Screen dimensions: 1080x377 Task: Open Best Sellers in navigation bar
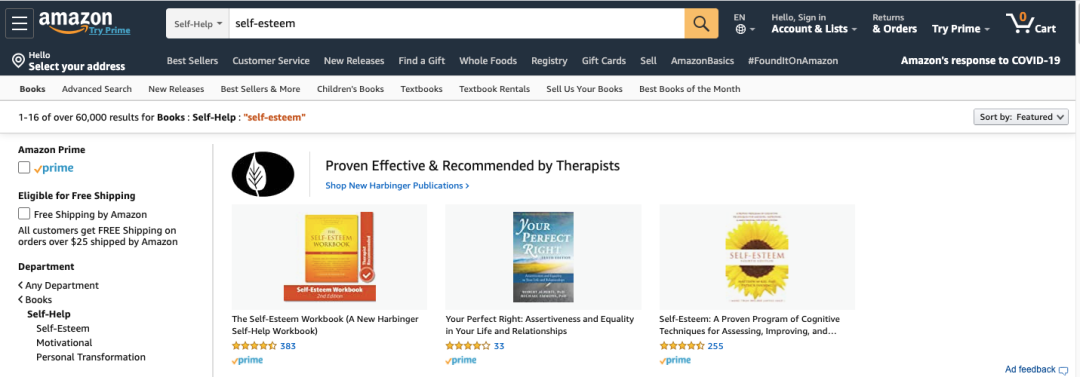(x=192, y=61)
